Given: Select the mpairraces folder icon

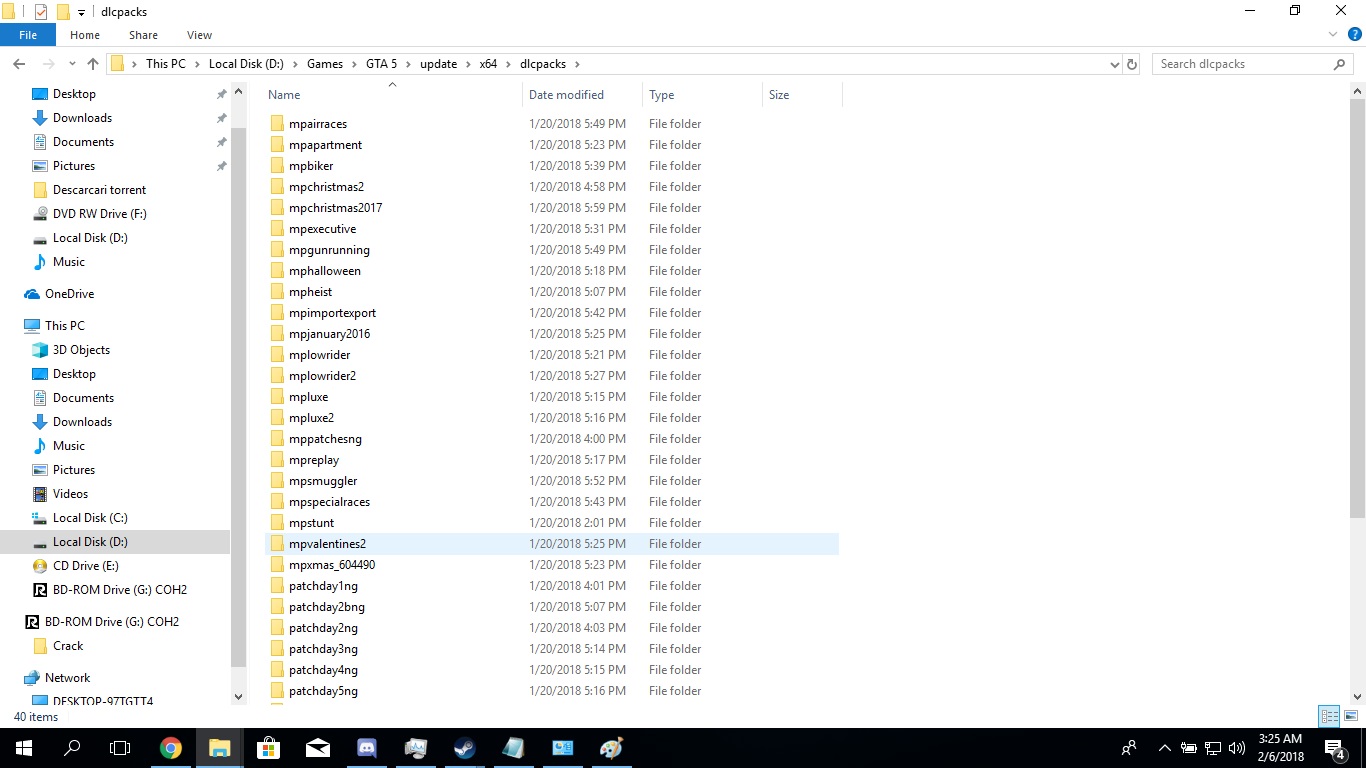Looking at the screenshot, I should [x=278, y=124].
